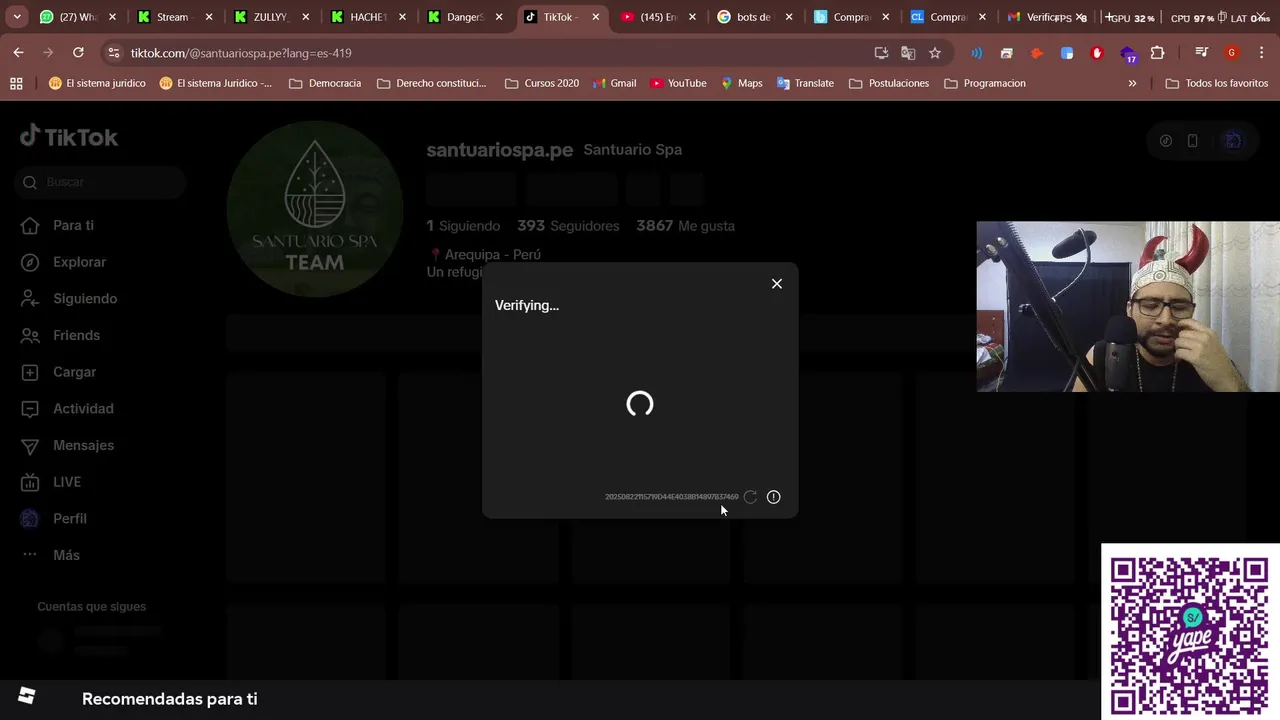
Task: Open the report problem icon in Verifying dialog
Action: point(773,497)
